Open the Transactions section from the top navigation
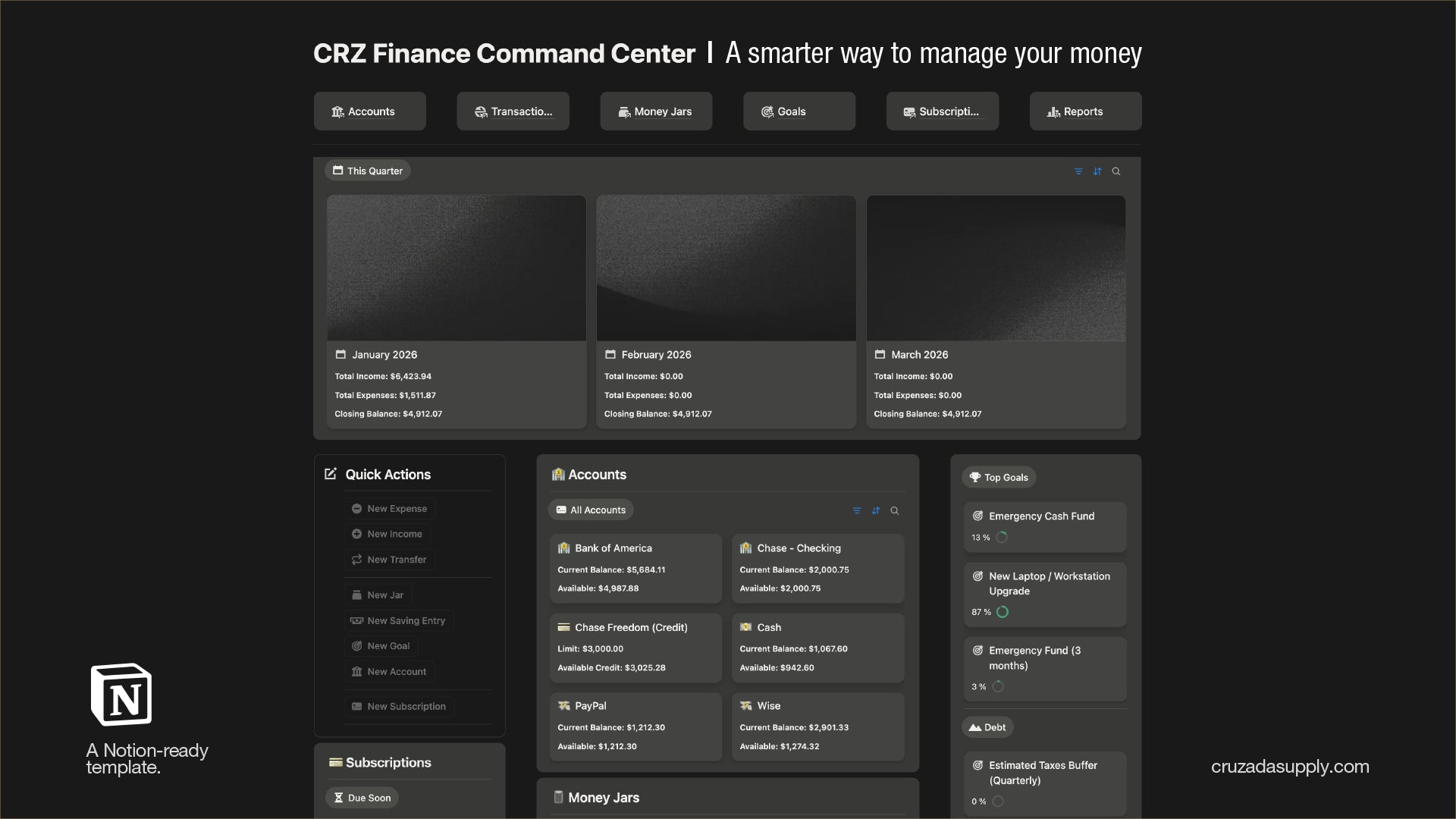 click(513, 111)
